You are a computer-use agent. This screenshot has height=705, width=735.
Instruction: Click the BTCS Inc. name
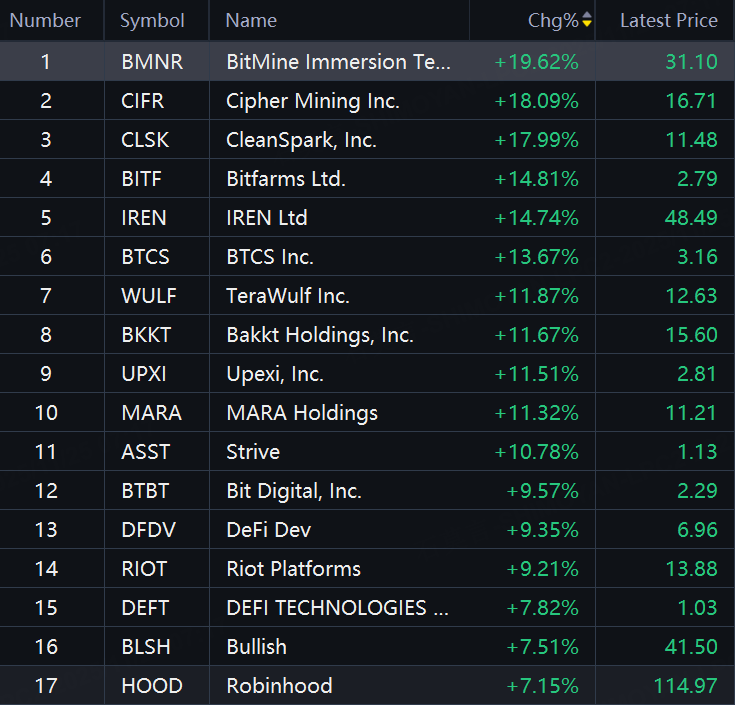click(269, 257)
